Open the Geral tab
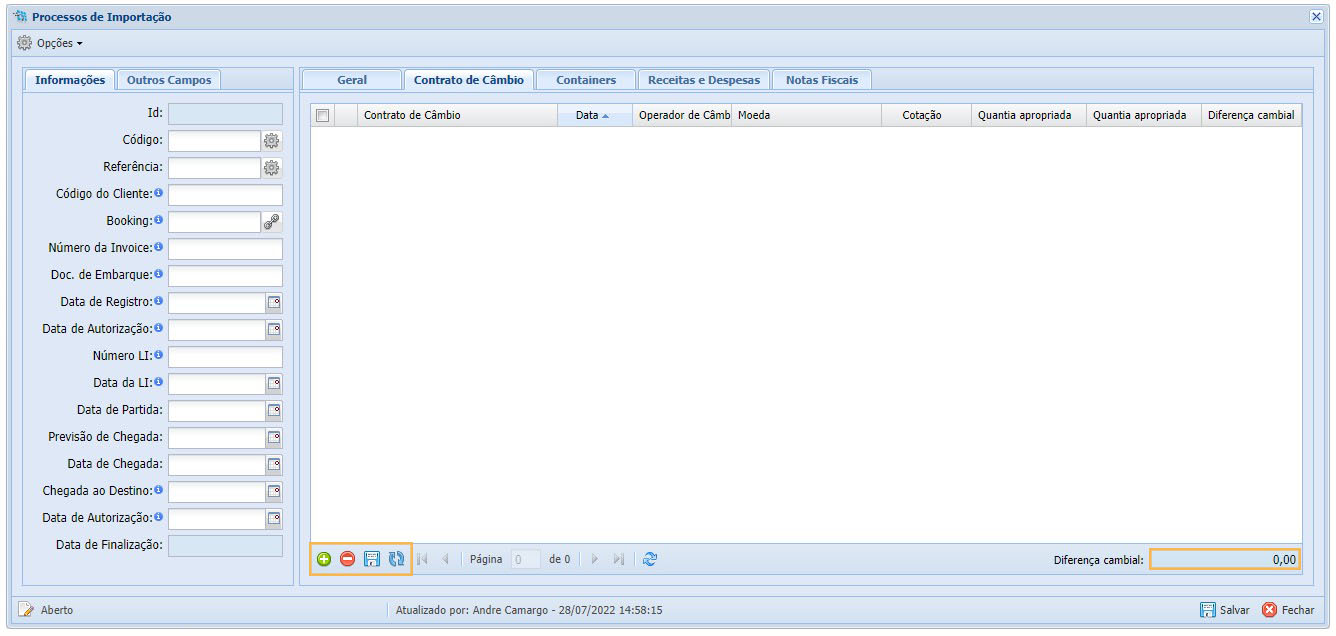 (x=352, y=80)
